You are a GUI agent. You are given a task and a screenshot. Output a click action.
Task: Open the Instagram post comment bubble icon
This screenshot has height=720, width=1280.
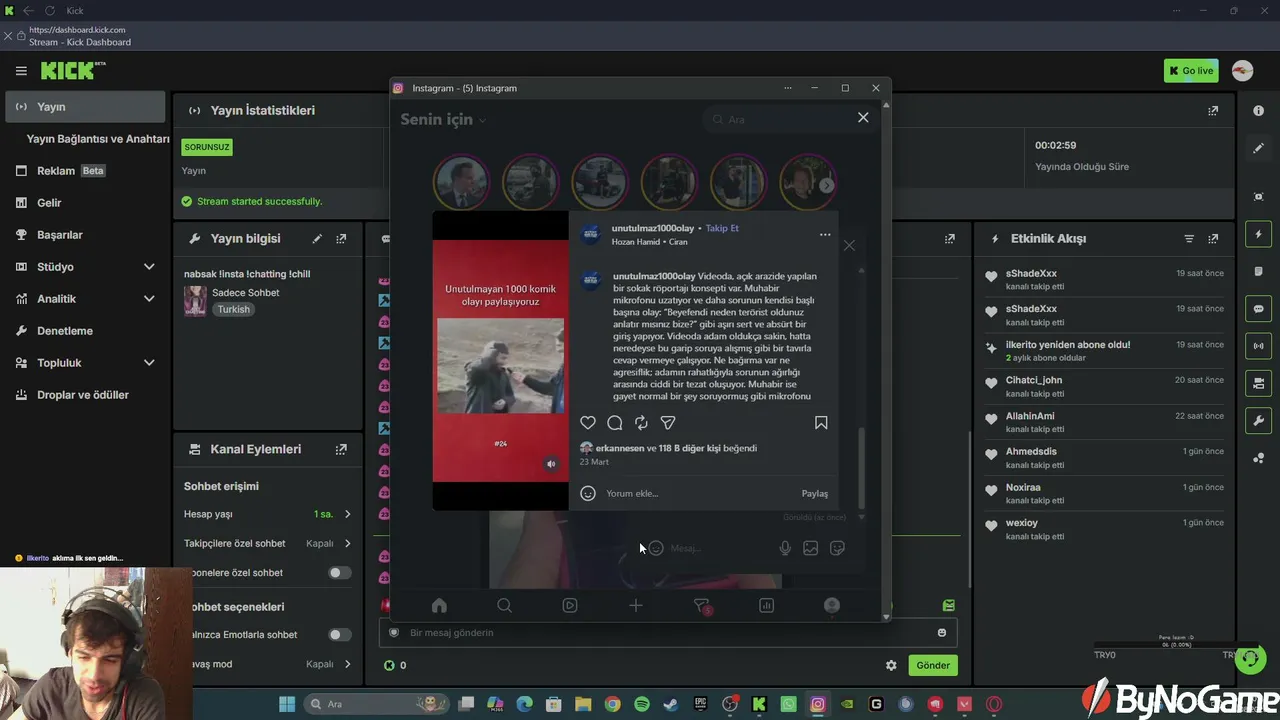click(615, 423)
